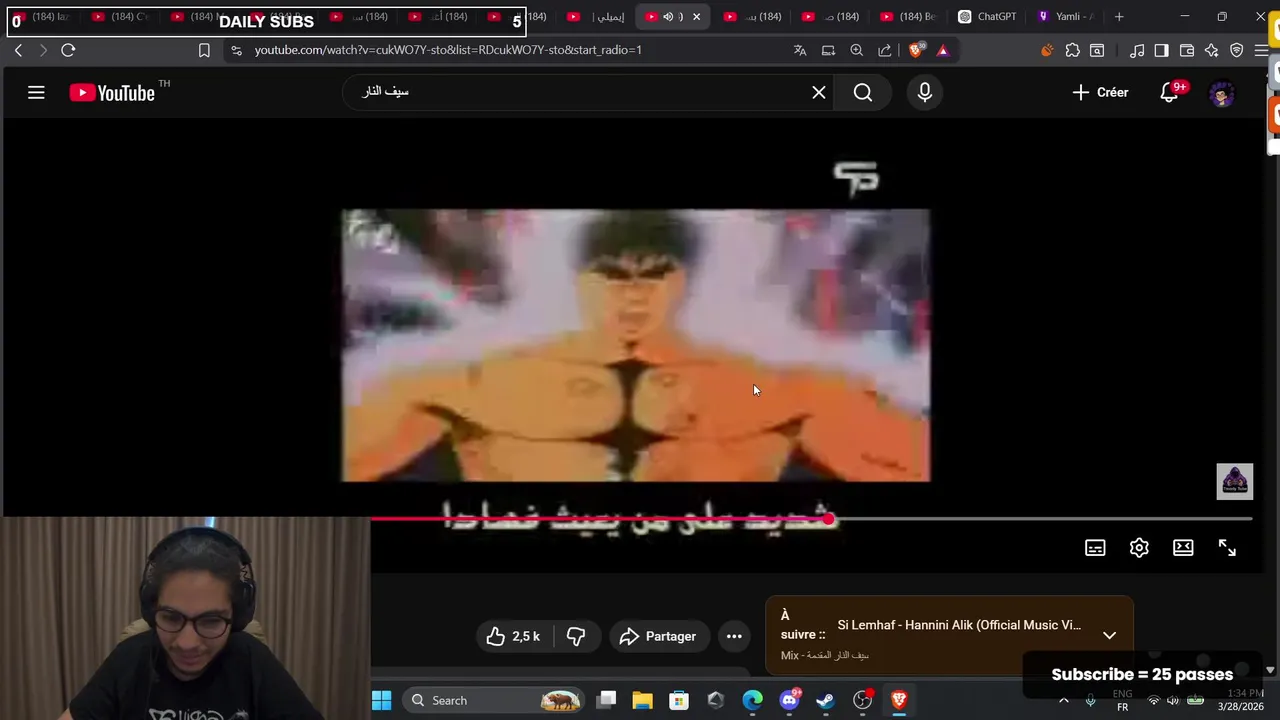Open the extensions puzzle piece menu
The height and width of the screenshot is (720, 1280).
click(1073, 50)
